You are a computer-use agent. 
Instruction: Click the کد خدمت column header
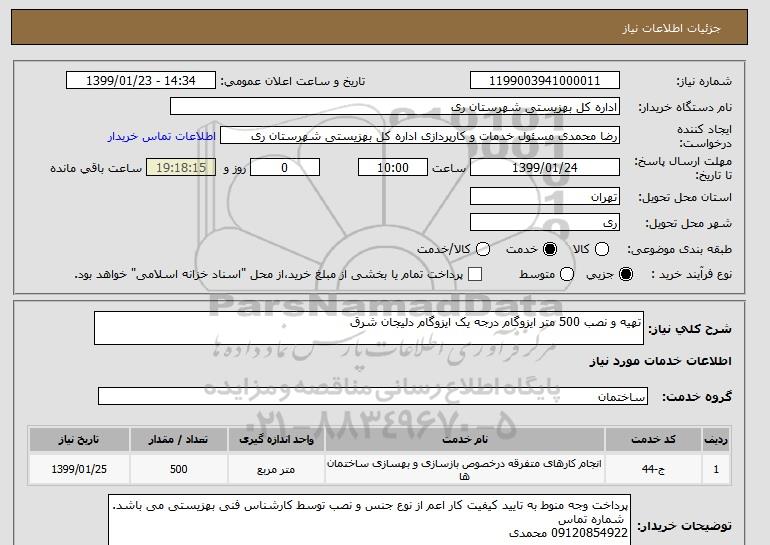pyautogui.click(x=653, y=439)
